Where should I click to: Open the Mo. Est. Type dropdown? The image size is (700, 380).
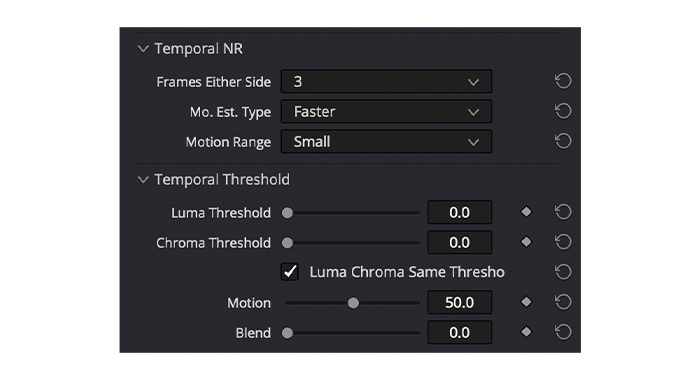pyautogui.click(x=386, y=111)
